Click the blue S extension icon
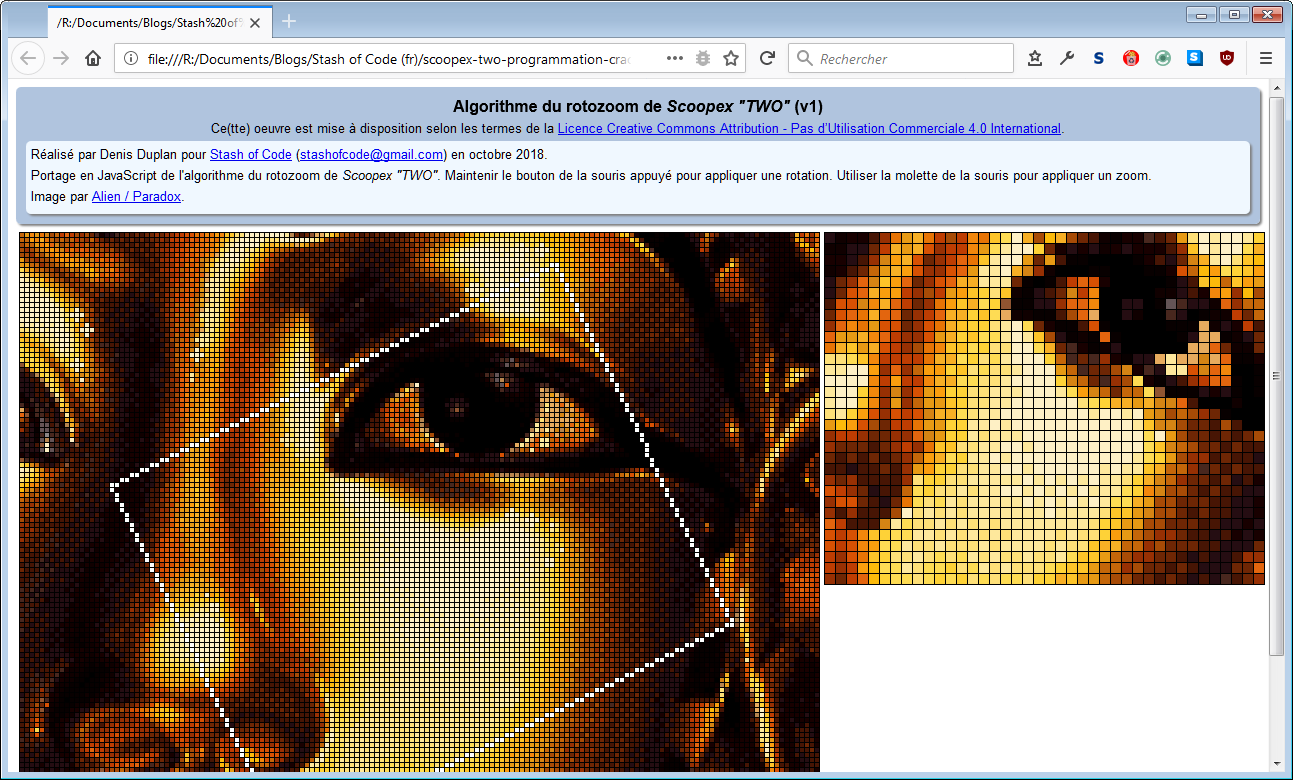Image resolution: width=1293 pixels, height=780 pixels. [1099, 58]
